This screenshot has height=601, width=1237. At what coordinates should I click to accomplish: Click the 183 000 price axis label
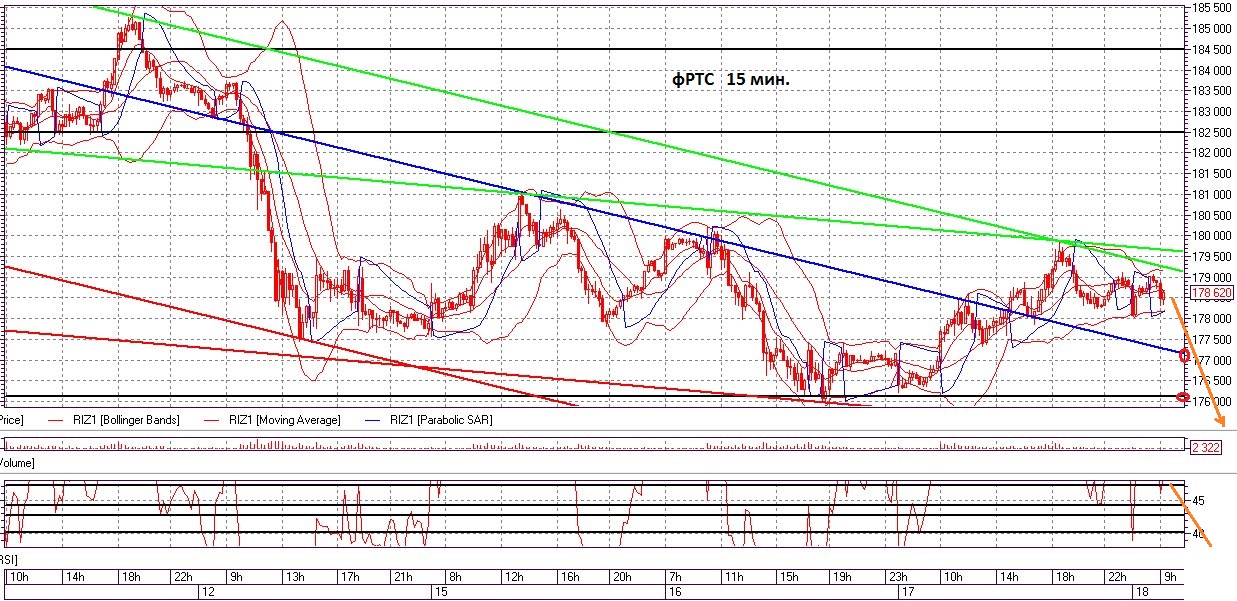pyautogui.click(x=1212, y=112)
